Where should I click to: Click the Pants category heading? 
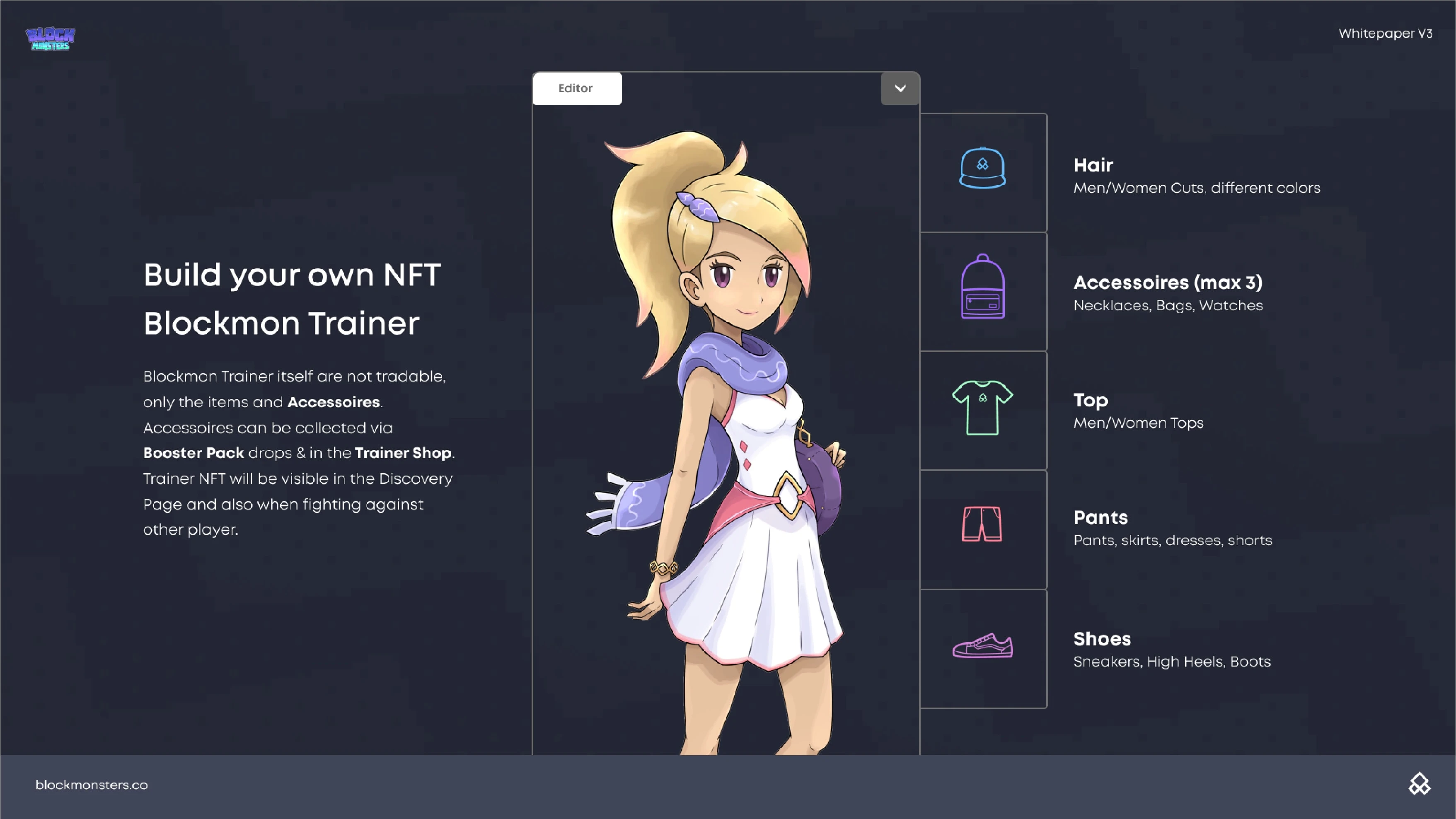click(x=1100, y=517)
